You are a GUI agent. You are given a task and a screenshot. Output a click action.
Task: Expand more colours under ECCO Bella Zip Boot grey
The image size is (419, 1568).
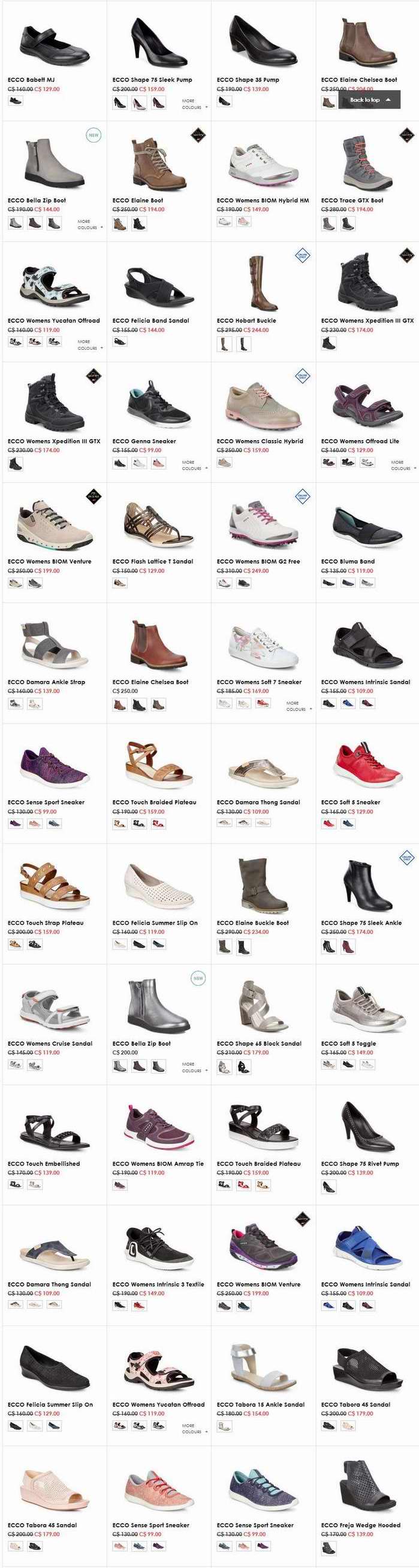90,225
